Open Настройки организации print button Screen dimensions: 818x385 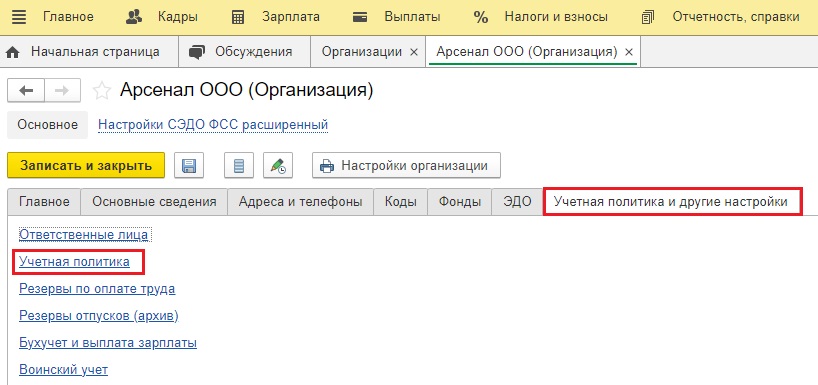406,166
